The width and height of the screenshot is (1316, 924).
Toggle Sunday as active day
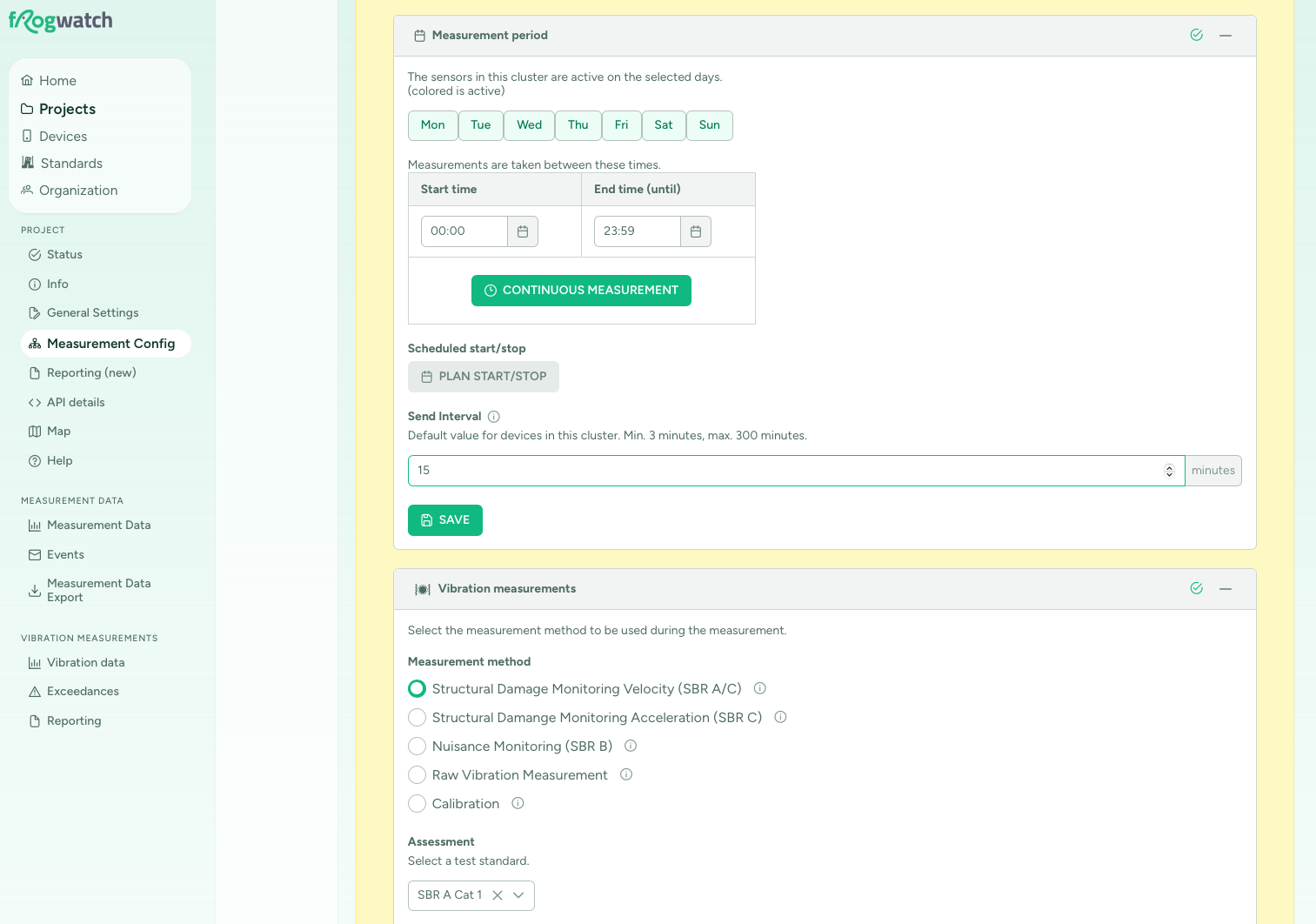pyautogui.click(x=710, y=125)
